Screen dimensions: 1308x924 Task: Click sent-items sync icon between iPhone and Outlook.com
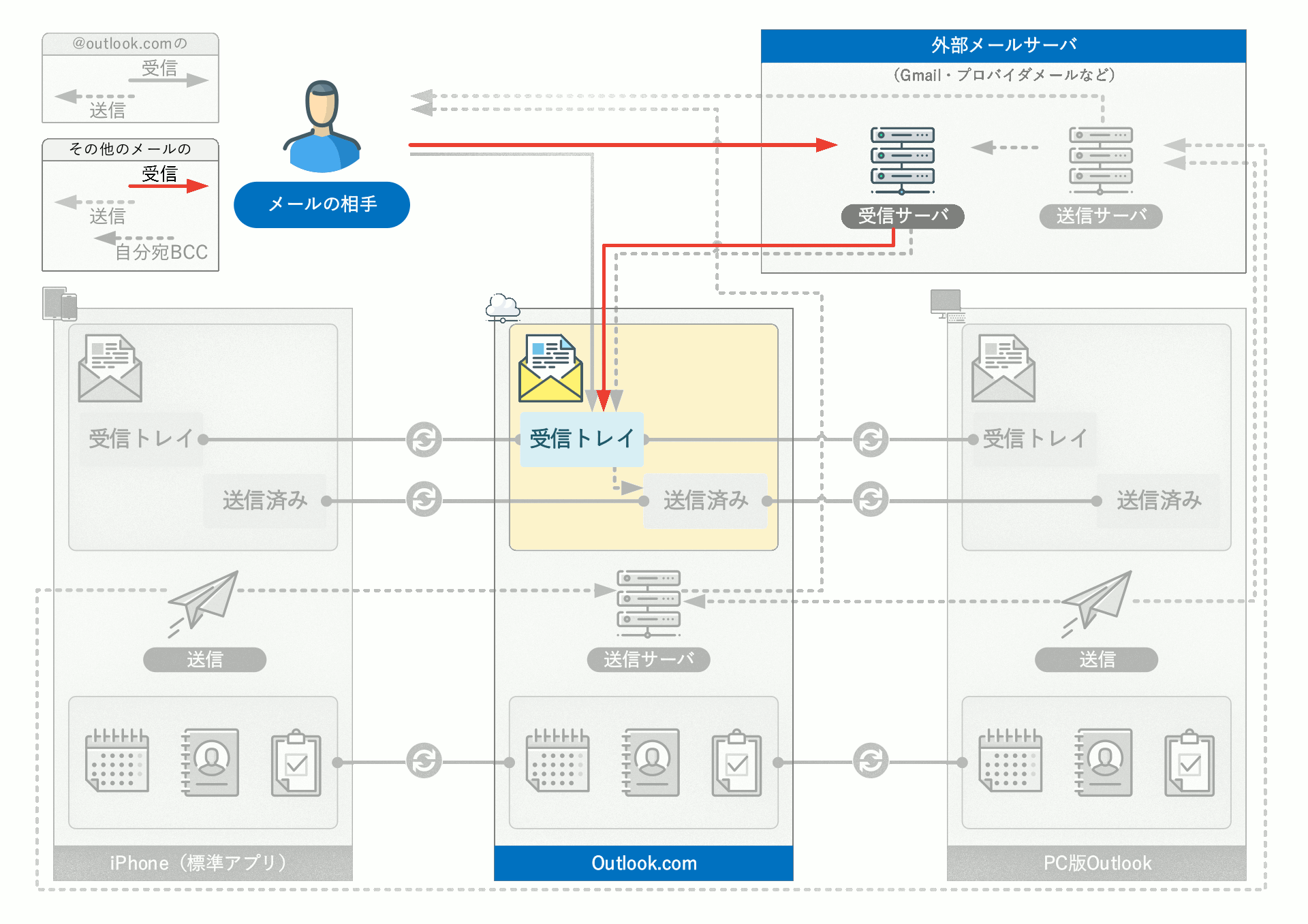(x=424, y=499)
